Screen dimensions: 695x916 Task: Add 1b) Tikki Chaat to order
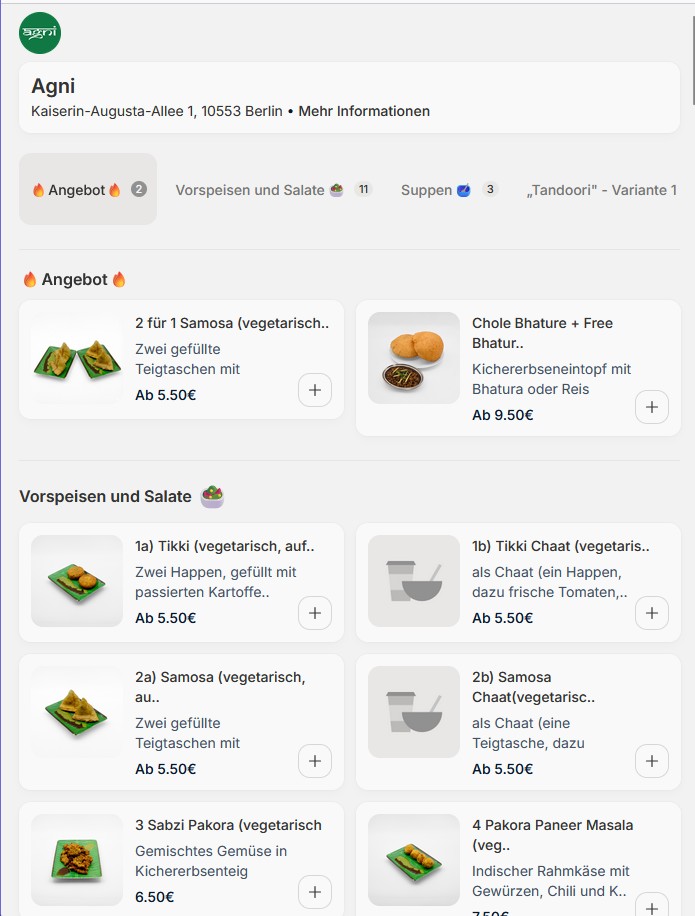652,613
